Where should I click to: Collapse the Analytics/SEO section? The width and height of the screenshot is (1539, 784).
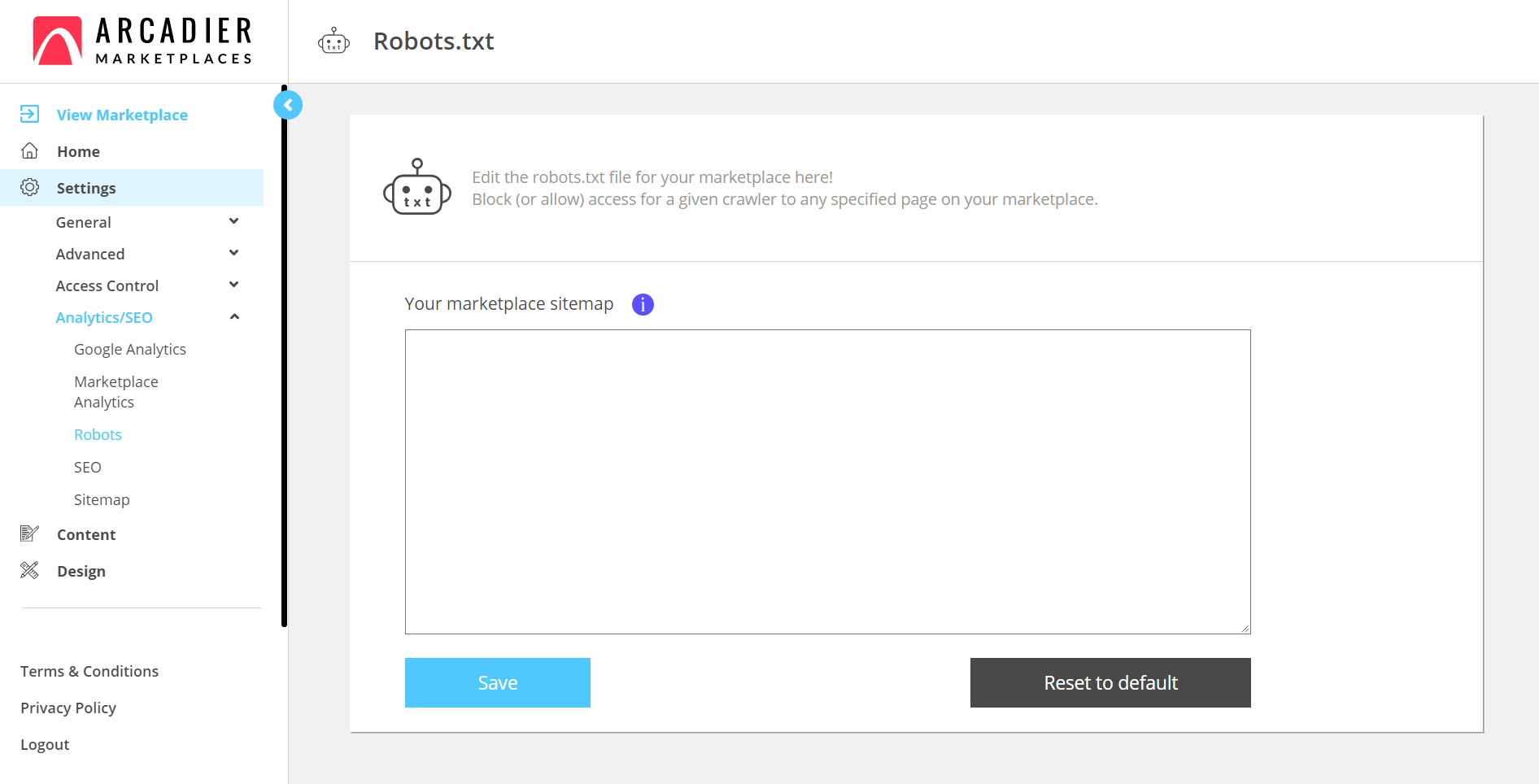tap(234, 316)
